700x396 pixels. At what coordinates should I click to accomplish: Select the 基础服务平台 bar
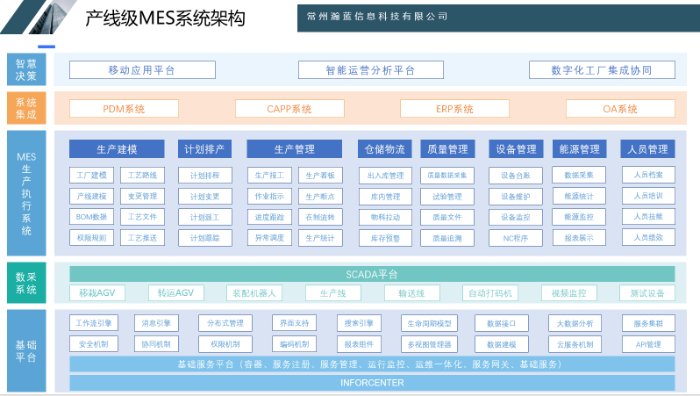pyautogui.click(x=372, y=364)
